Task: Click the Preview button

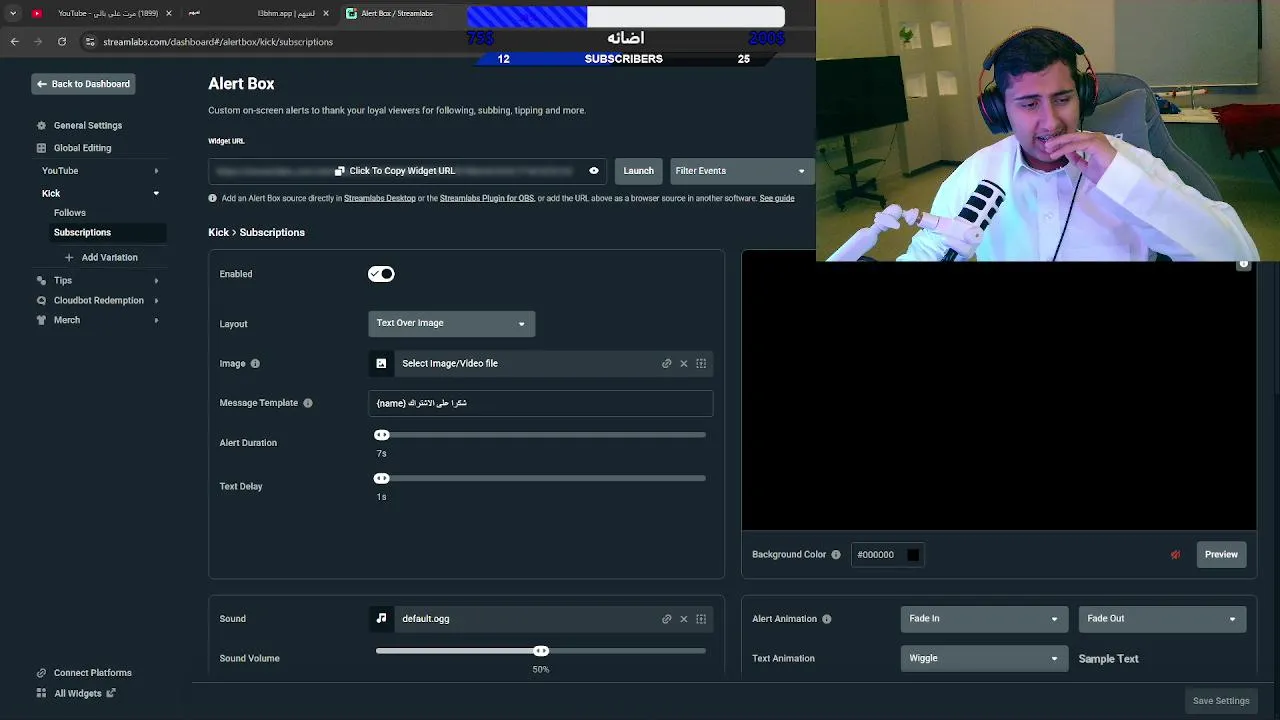Action: (x=1221, y=555)
